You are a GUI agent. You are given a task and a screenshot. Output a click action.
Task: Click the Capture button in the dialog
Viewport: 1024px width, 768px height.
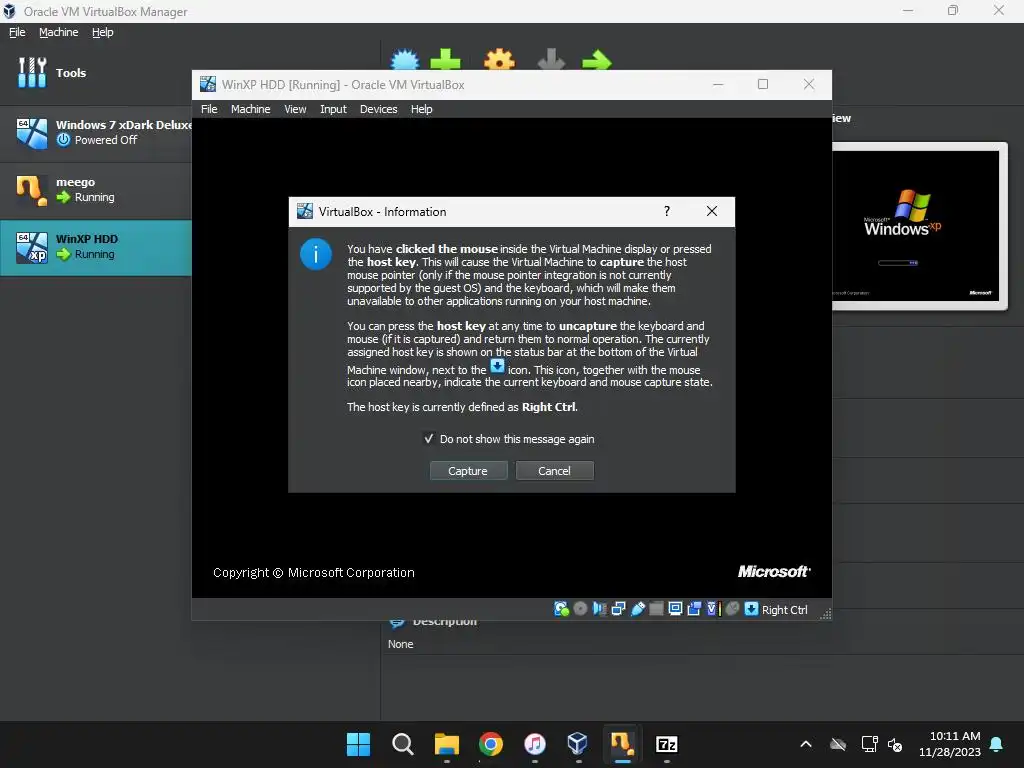point(468,471)
